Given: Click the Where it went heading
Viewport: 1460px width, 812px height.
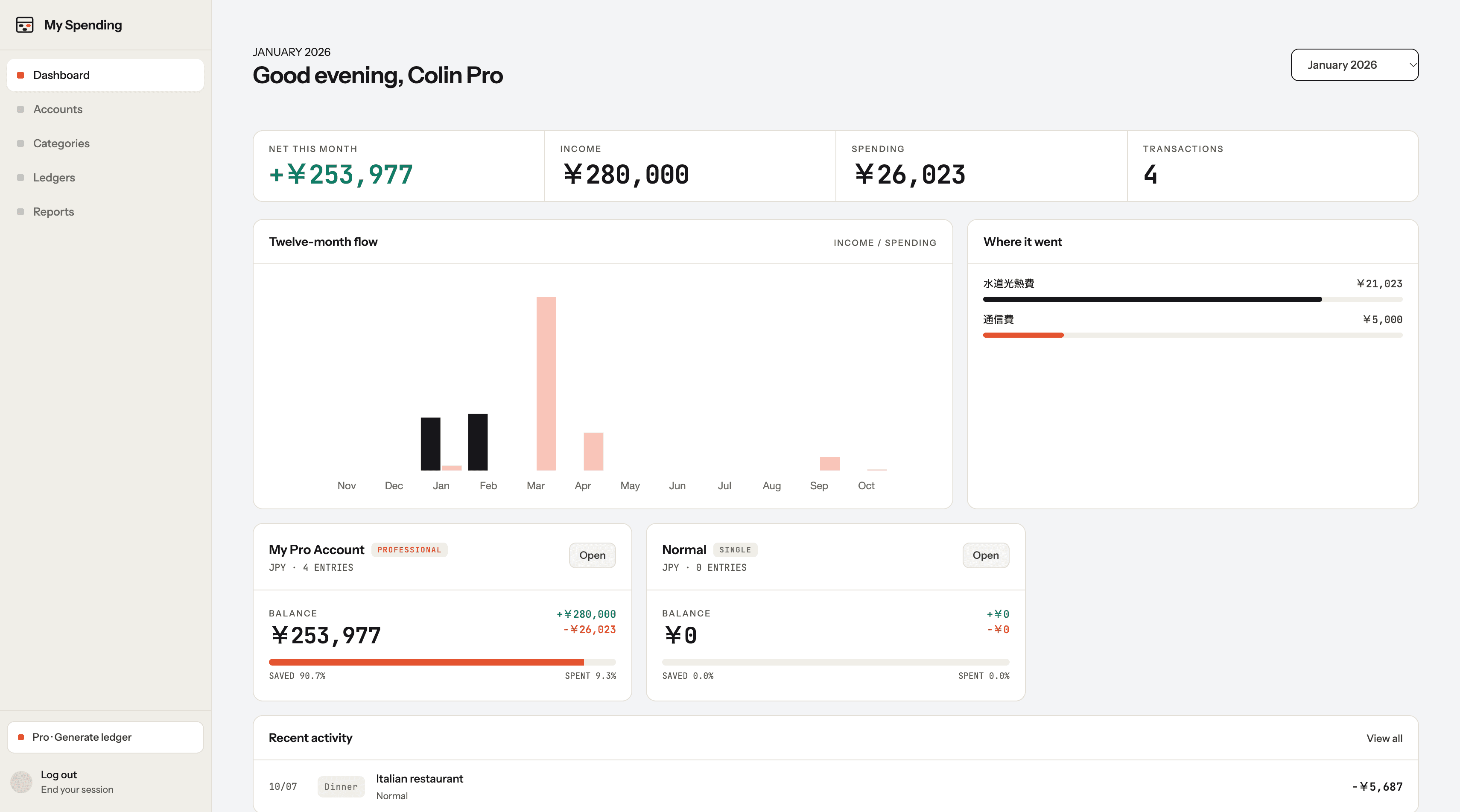Looking at the screenshot, I should point(1022,241).
